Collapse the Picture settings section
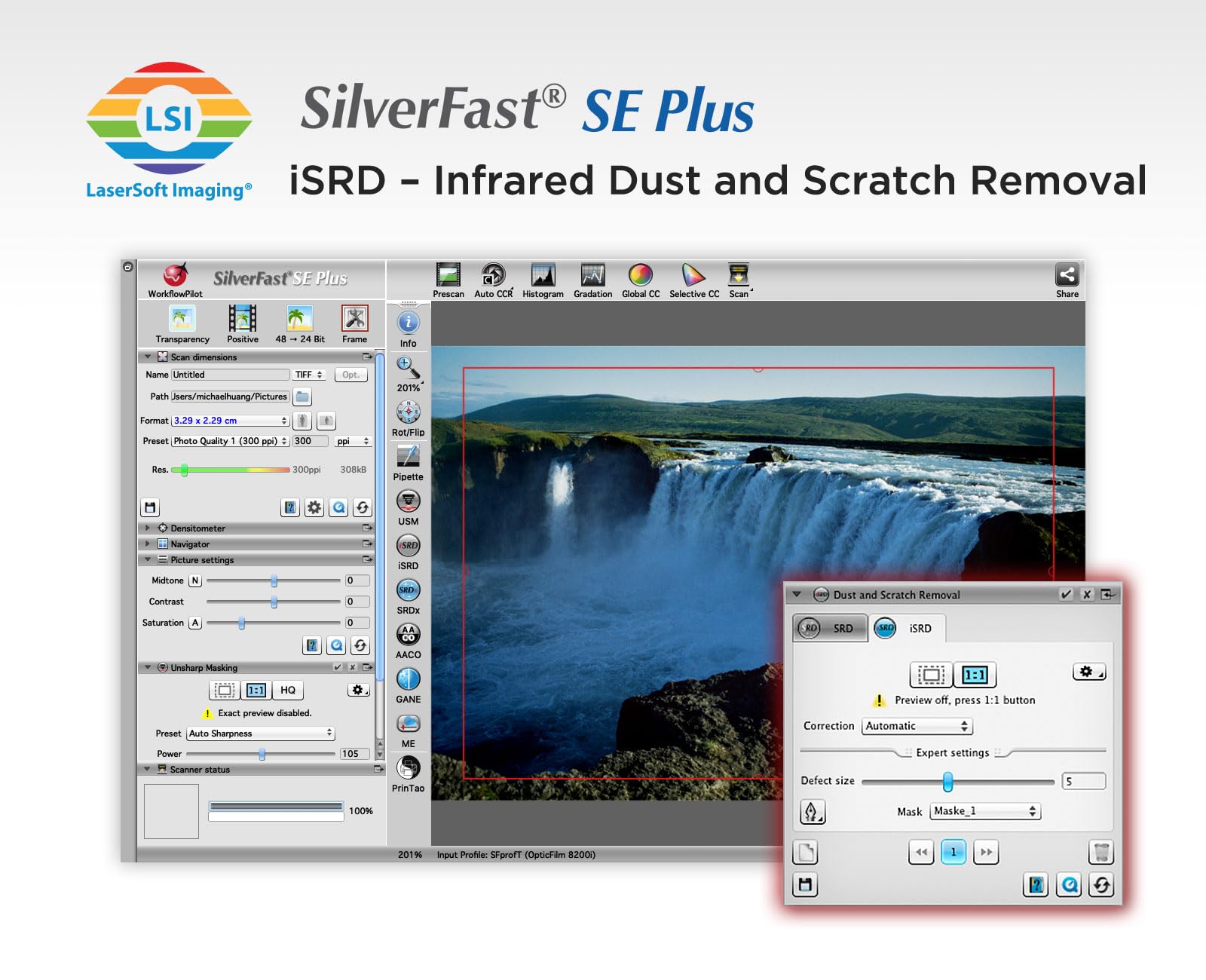The width and height of the screenshot is (1206, 980). tap(148, 559)
